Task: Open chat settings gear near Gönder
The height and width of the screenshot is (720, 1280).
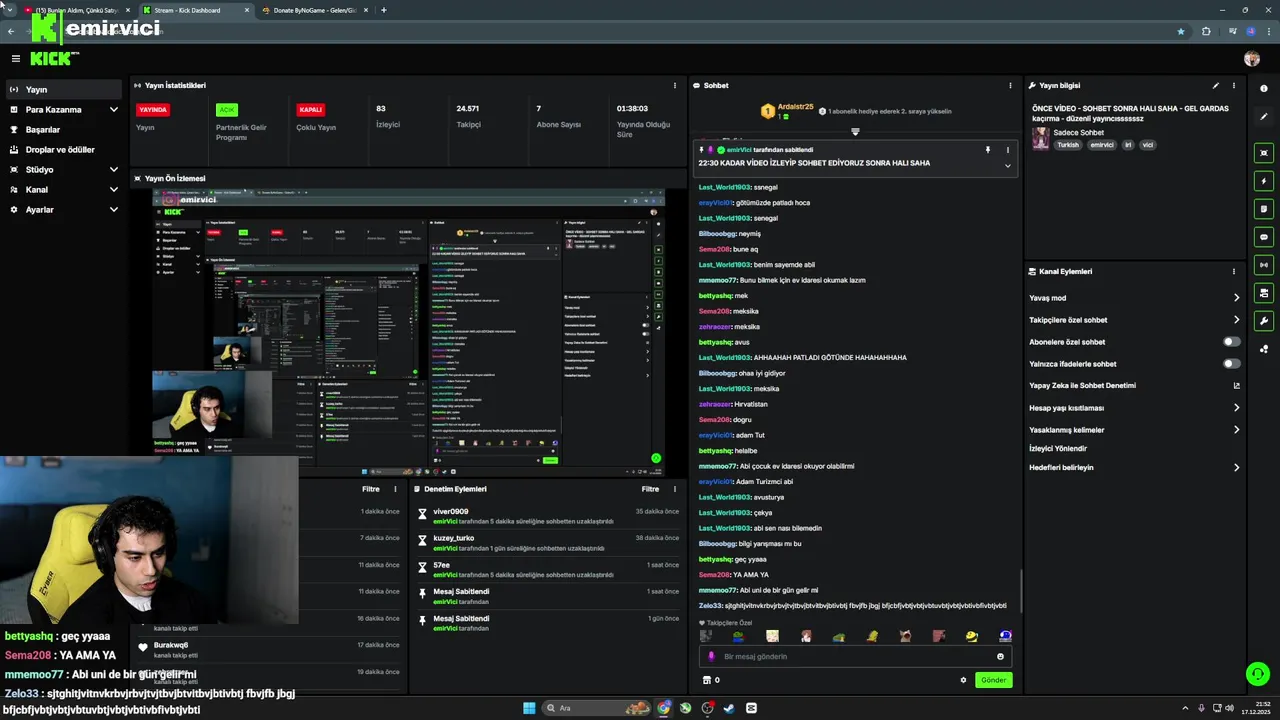Action: 963,680
